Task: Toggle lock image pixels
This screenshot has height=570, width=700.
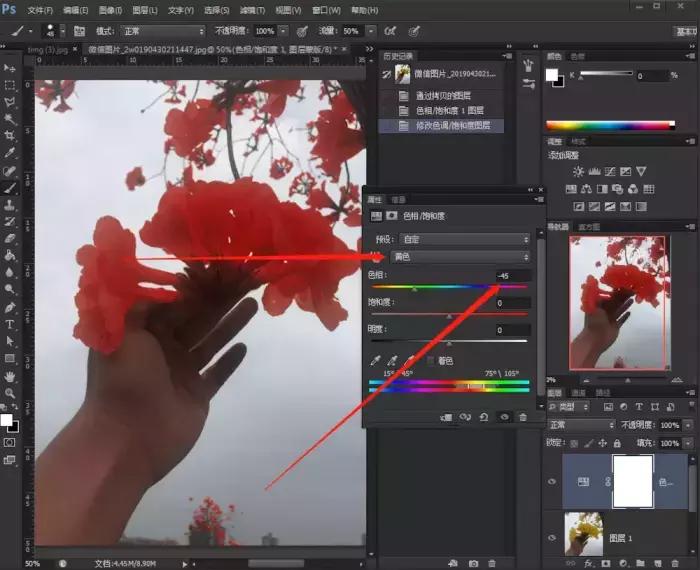Action: (x=589, y=443)
